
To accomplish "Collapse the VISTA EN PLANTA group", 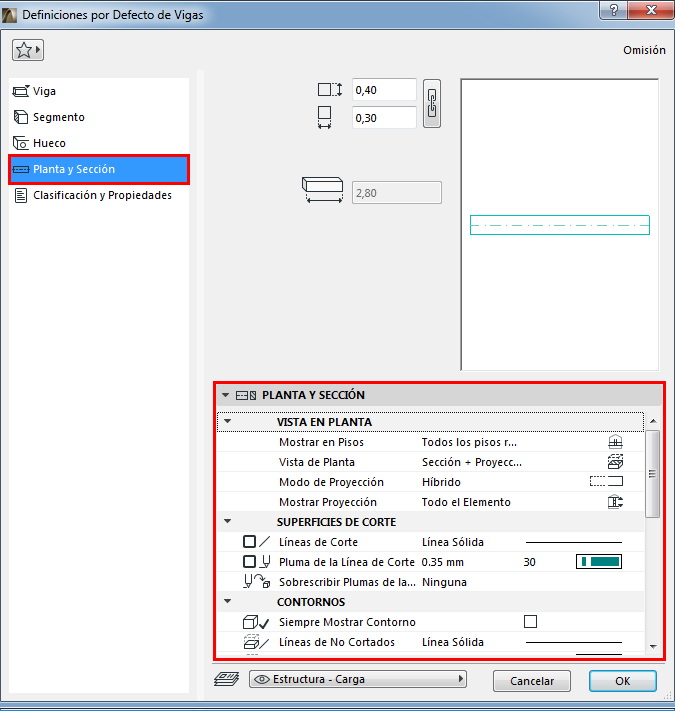I will point(228,421).
